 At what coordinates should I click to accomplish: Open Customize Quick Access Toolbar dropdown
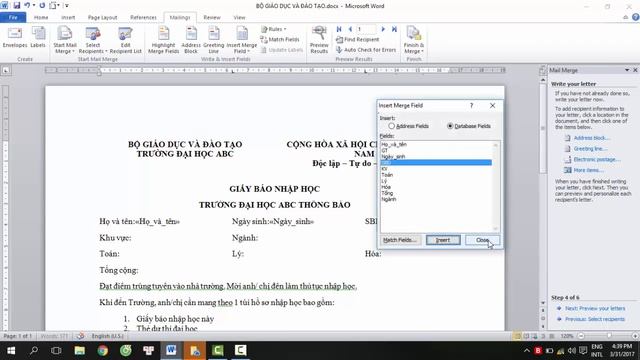point(67,6)
